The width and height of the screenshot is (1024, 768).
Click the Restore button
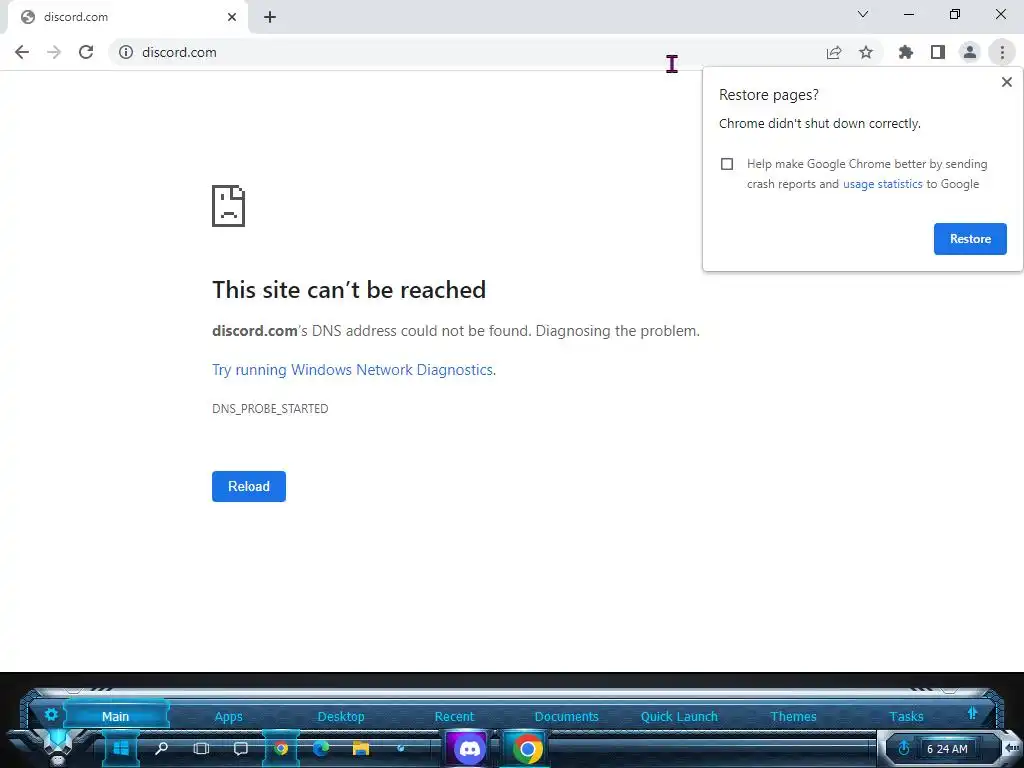[970, 239]
